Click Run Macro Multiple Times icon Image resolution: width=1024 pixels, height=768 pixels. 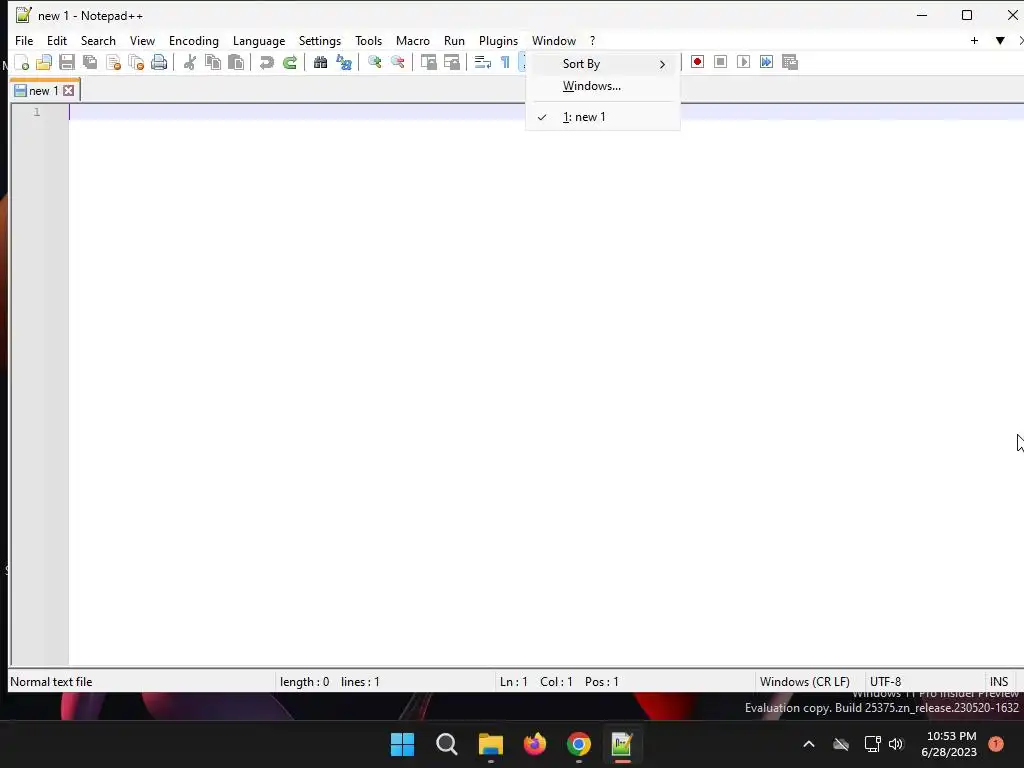coord(766,62)
